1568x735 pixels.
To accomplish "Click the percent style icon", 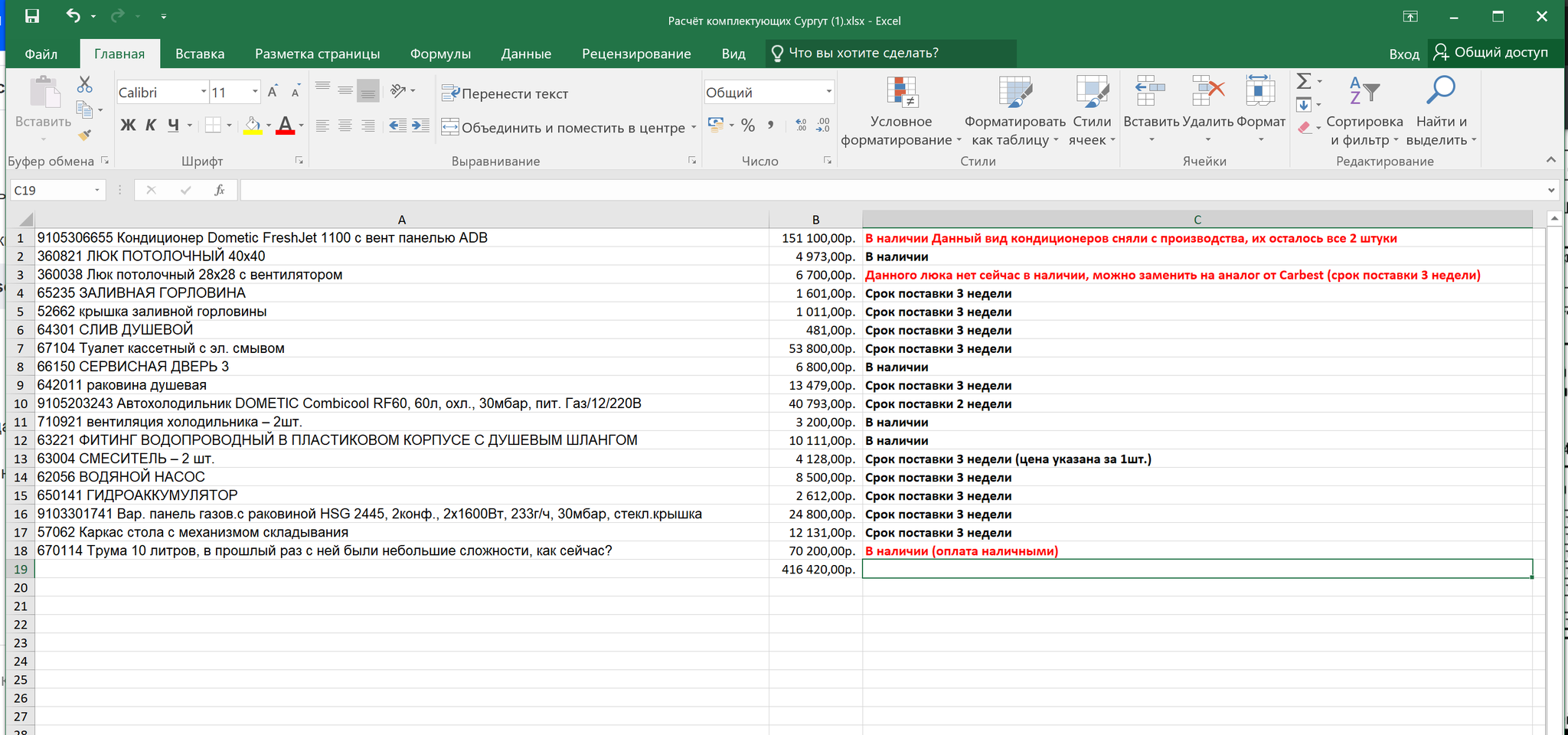I will (748, 126).
